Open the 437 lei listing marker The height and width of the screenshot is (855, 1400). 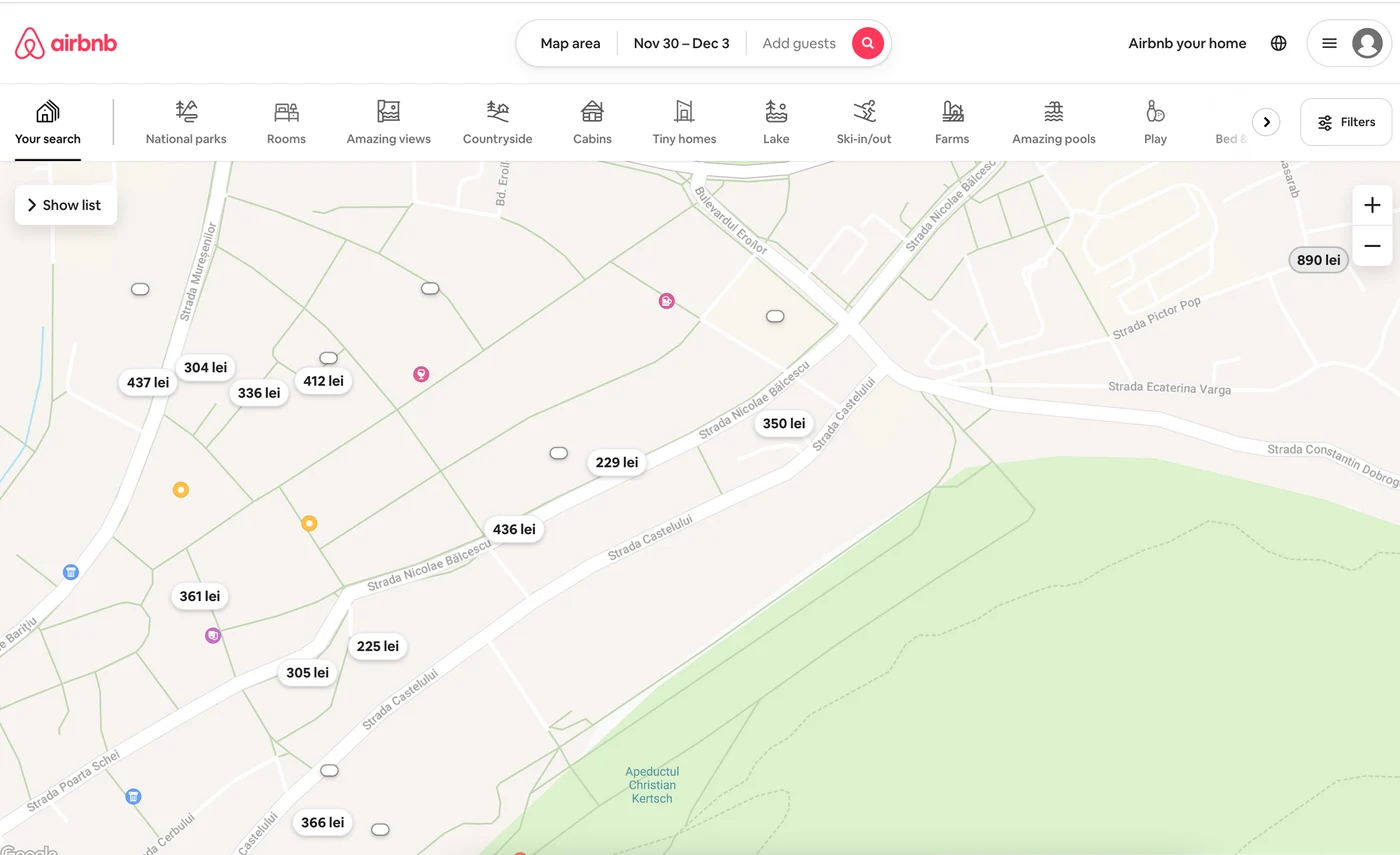[x=148, y=382]
